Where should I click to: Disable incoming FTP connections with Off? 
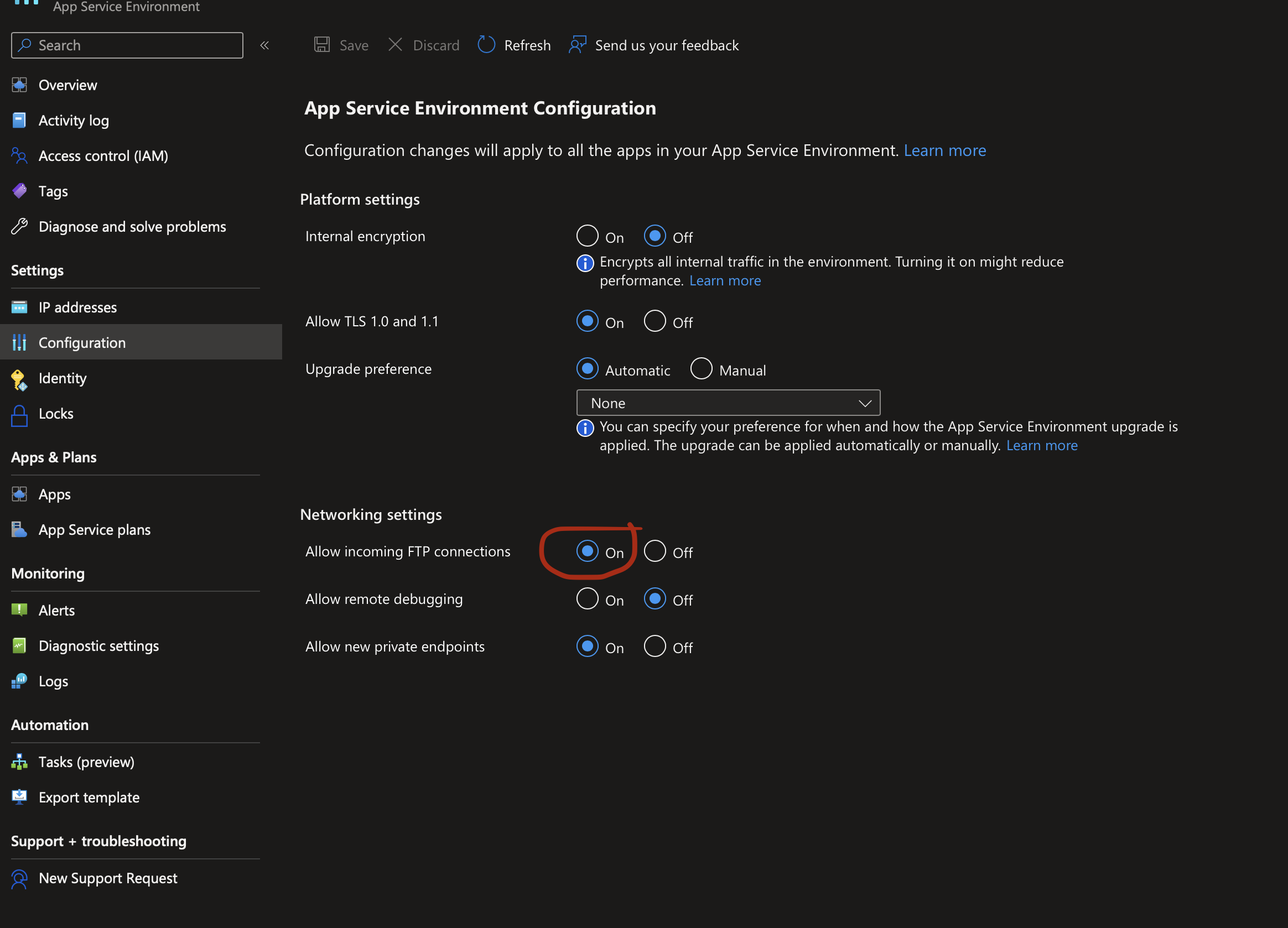[x=655, y=551]
